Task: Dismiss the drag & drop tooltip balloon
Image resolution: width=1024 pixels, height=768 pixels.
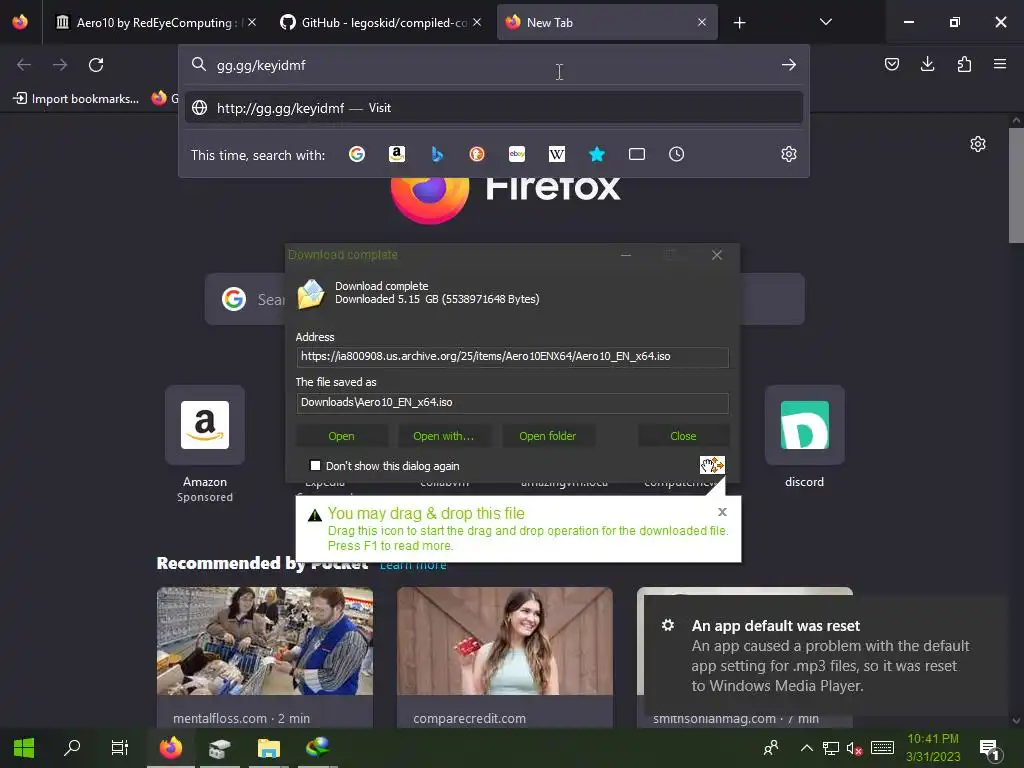Action: pos(722,512)
